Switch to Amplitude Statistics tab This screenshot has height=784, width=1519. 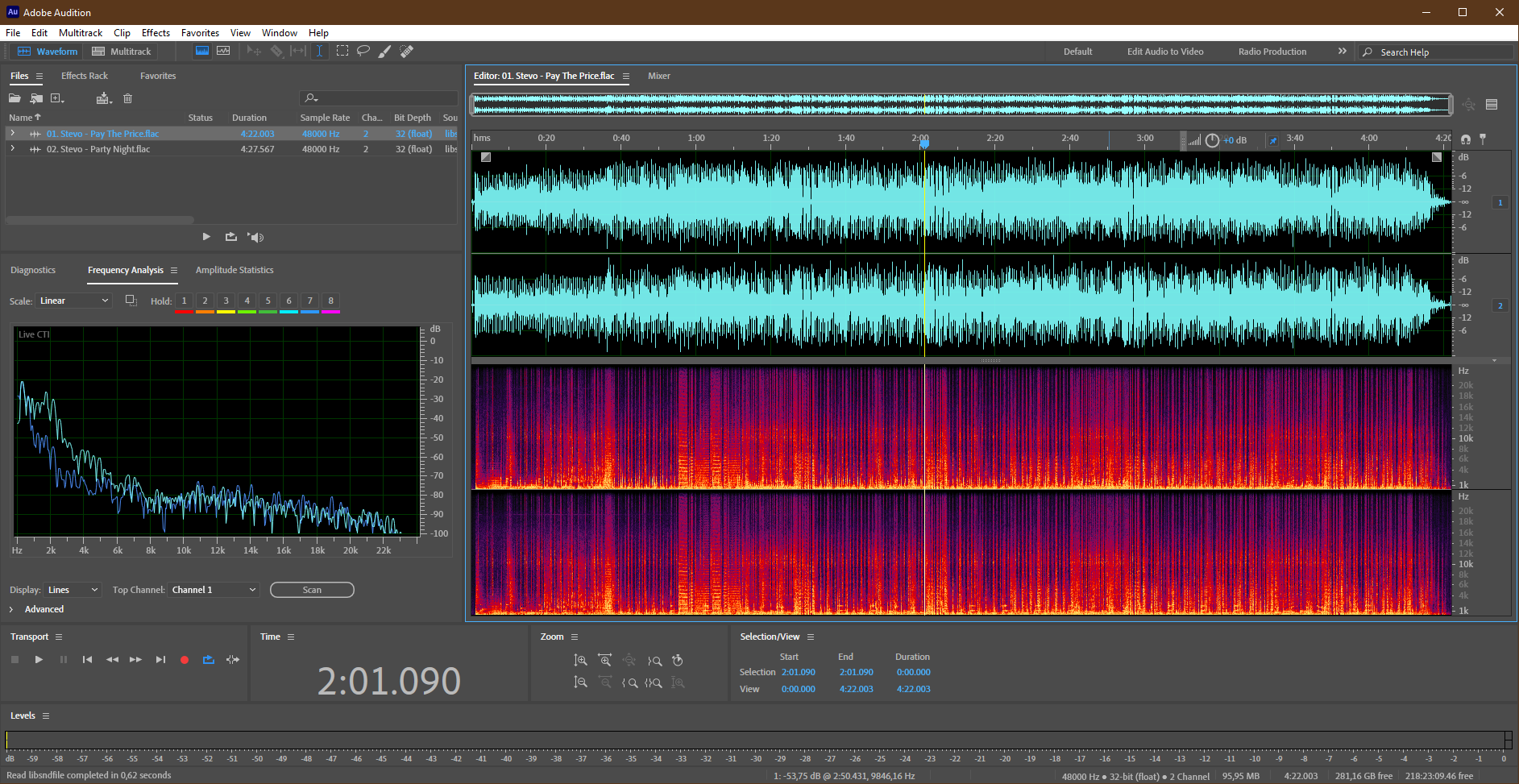[x=234, y=270]
